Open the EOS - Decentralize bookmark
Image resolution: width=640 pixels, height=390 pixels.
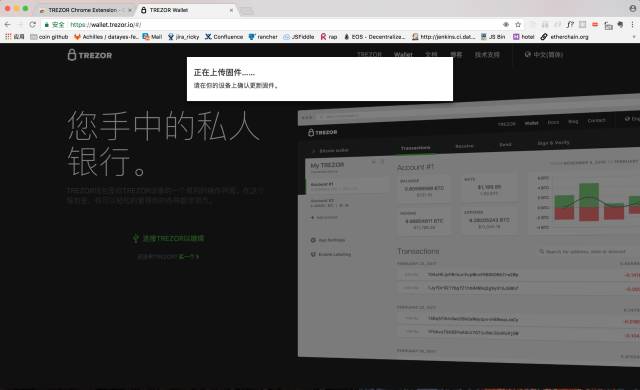point(374,37)
